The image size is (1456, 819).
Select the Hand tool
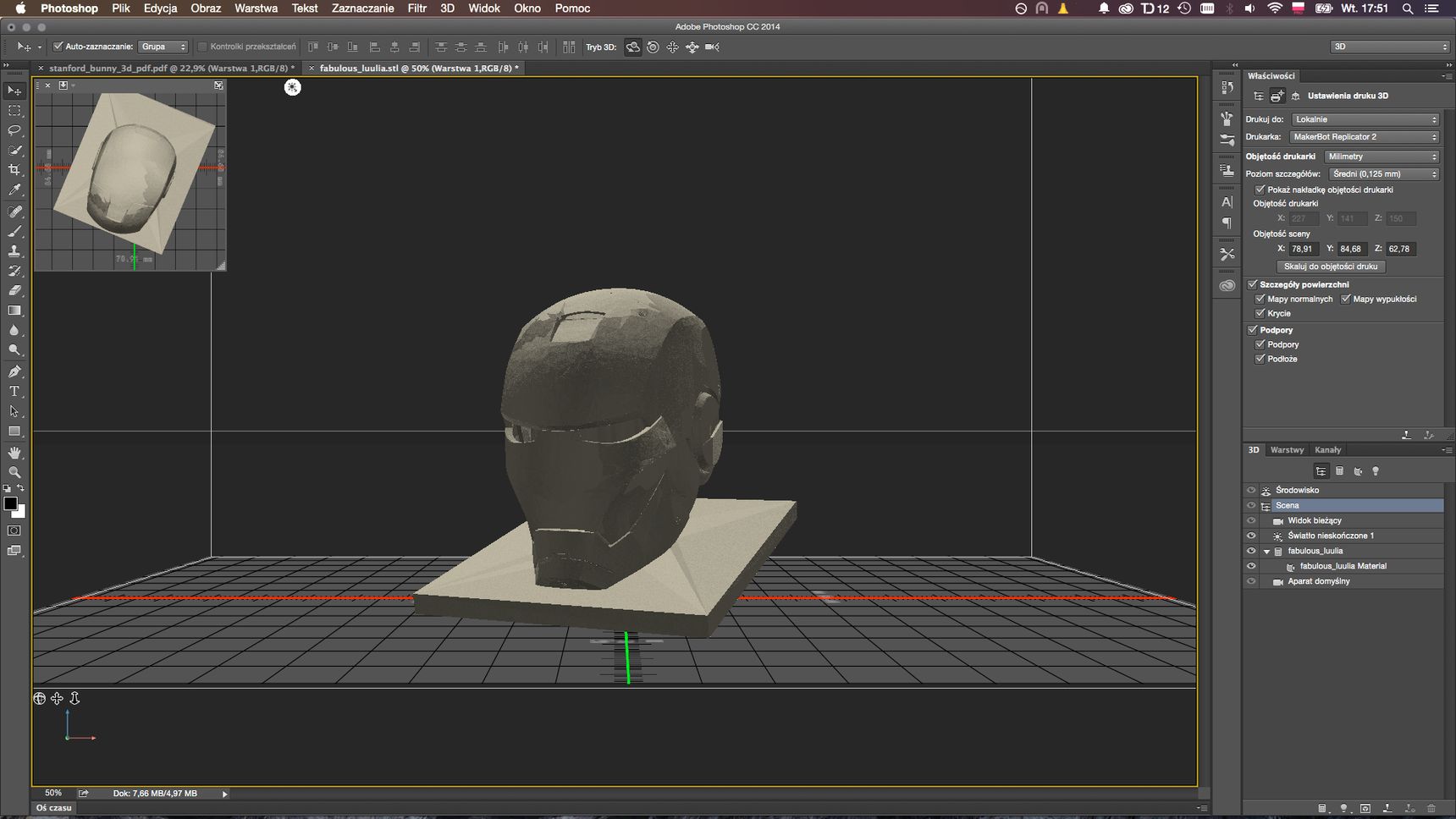[x=14, y=453]
